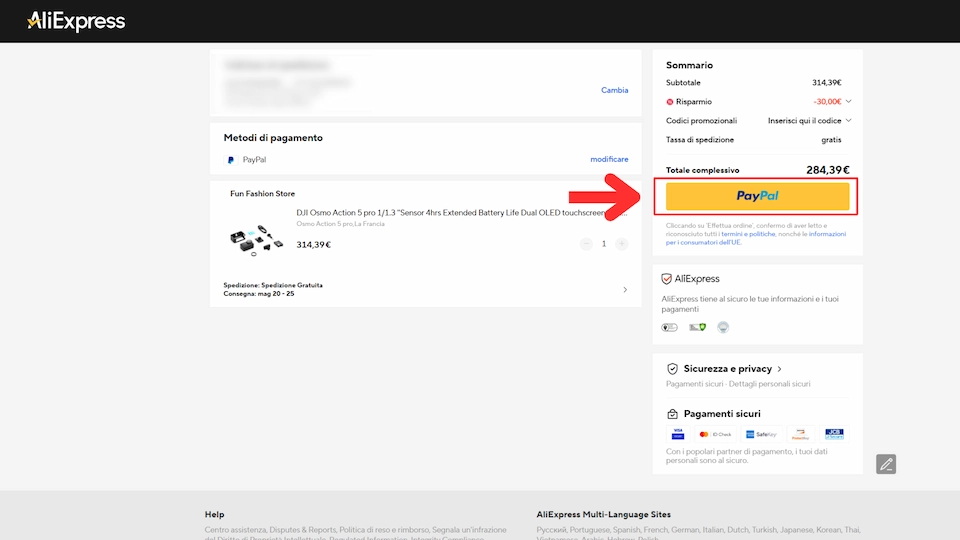Click the gratis shipping fee value
The image size is (960, 540).
click(831, 140)
